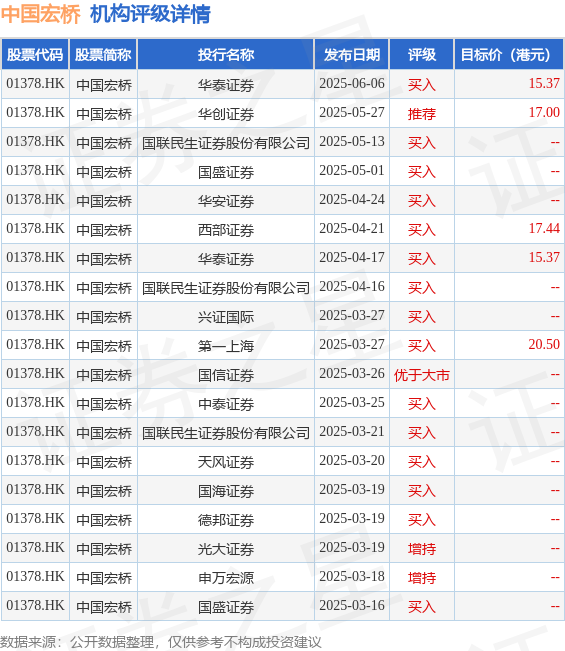Click the date 2025-03-16
This screenshot has height=651, width=565.
pos(352,606)
